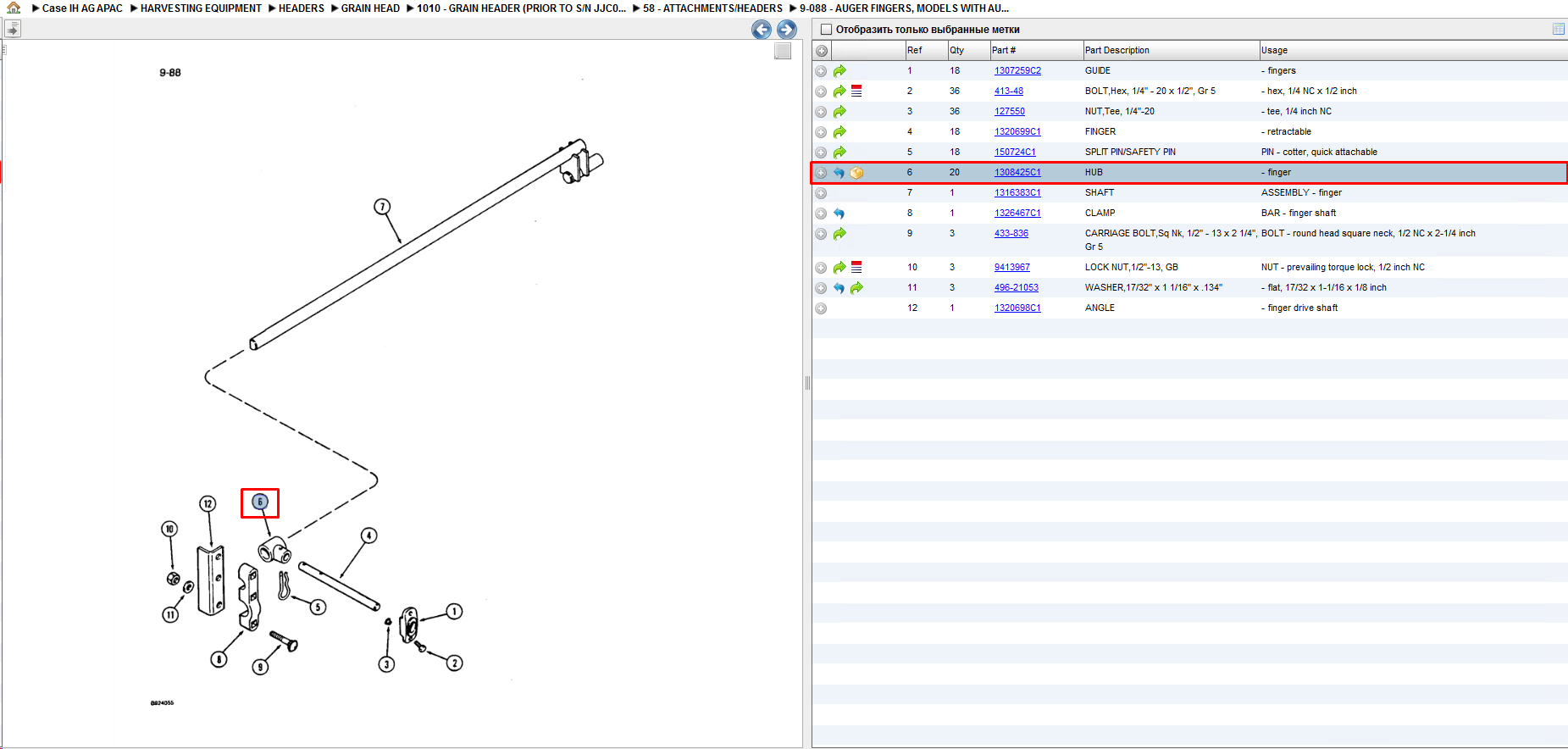
Task: Toggle the plus circle for the SHAFT row
Action: 821,193
